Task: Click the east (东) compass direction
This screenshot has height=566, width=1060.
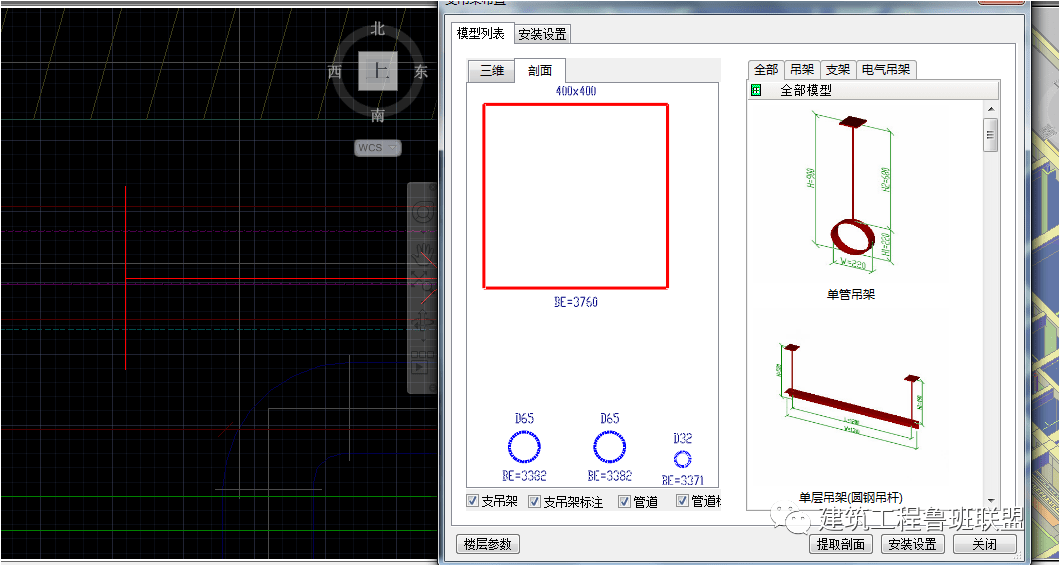Action: point(421,72)
